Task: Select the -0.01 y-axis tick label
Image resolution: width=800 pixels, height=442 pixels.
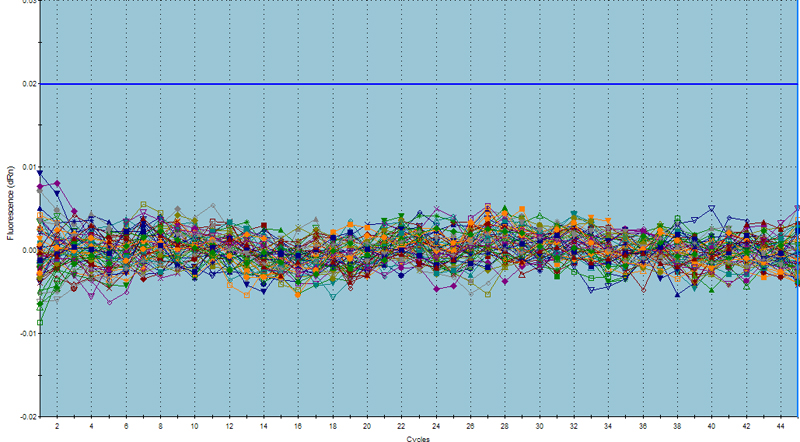Action: 27,333
